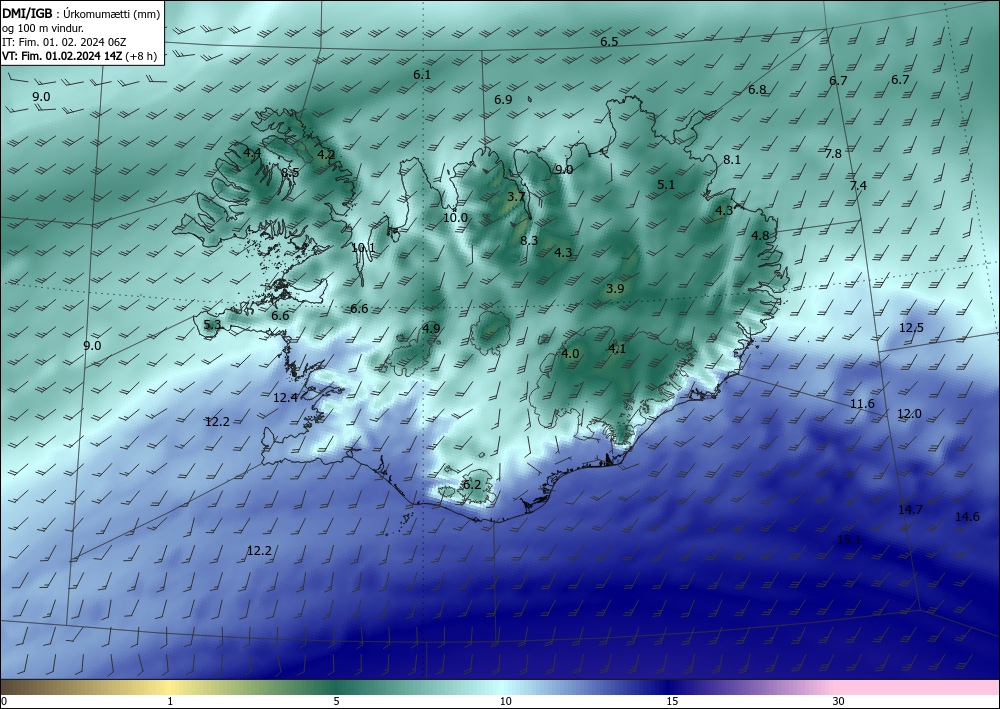Select the 8.5 value label
1000x709 pixels.
point(290,173)
